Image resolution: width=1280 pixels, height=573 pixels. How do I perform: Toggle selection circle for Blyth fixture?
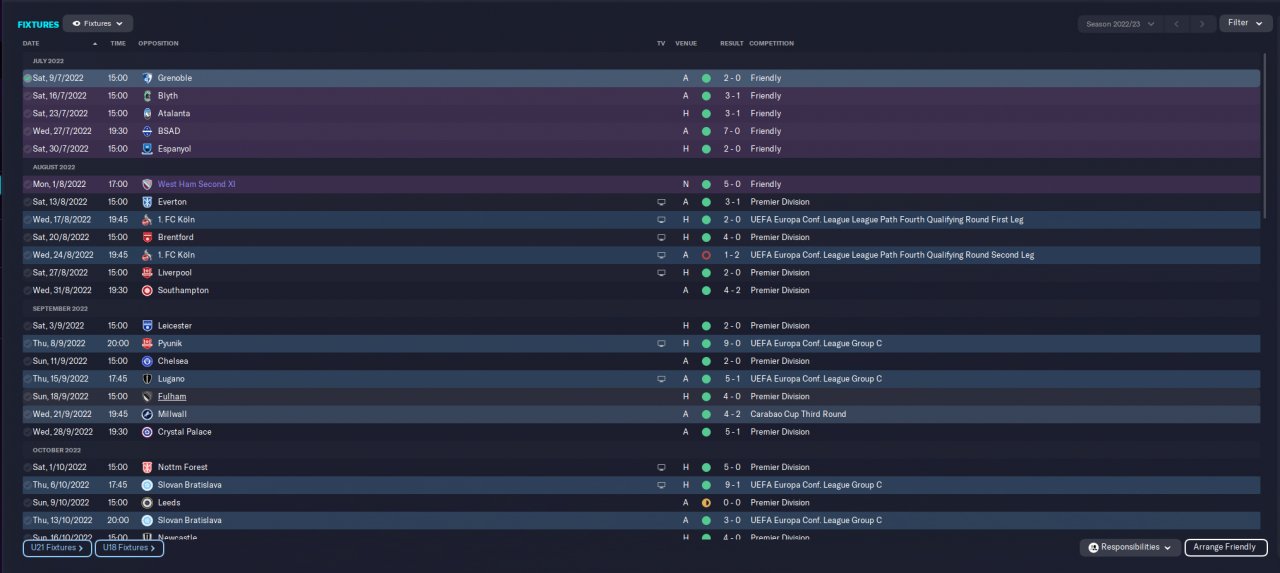coord(27,96)
